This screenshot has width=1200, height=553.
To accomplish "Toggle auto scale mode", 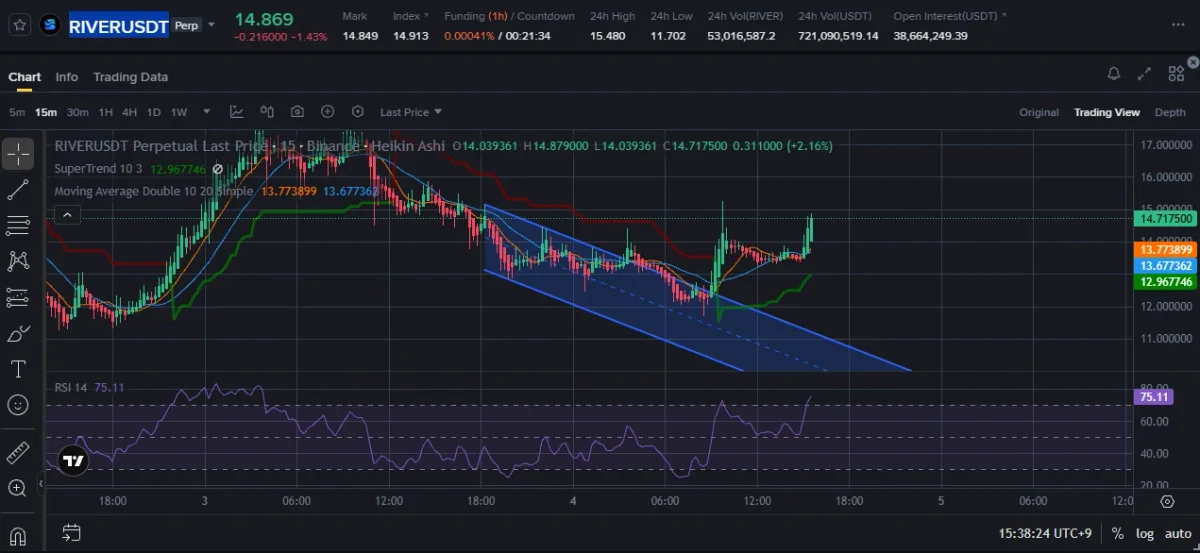I will (1178, 533).
